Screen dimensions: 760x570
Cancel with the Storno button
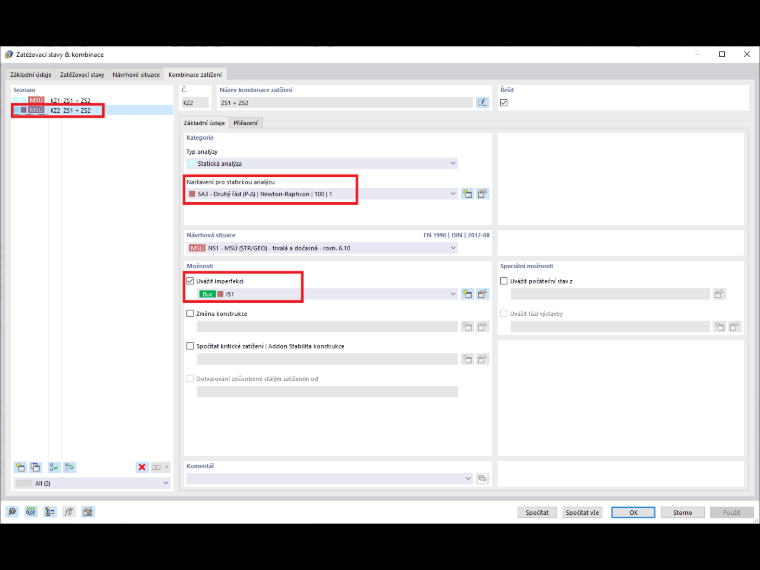click(x=682, y=512)
